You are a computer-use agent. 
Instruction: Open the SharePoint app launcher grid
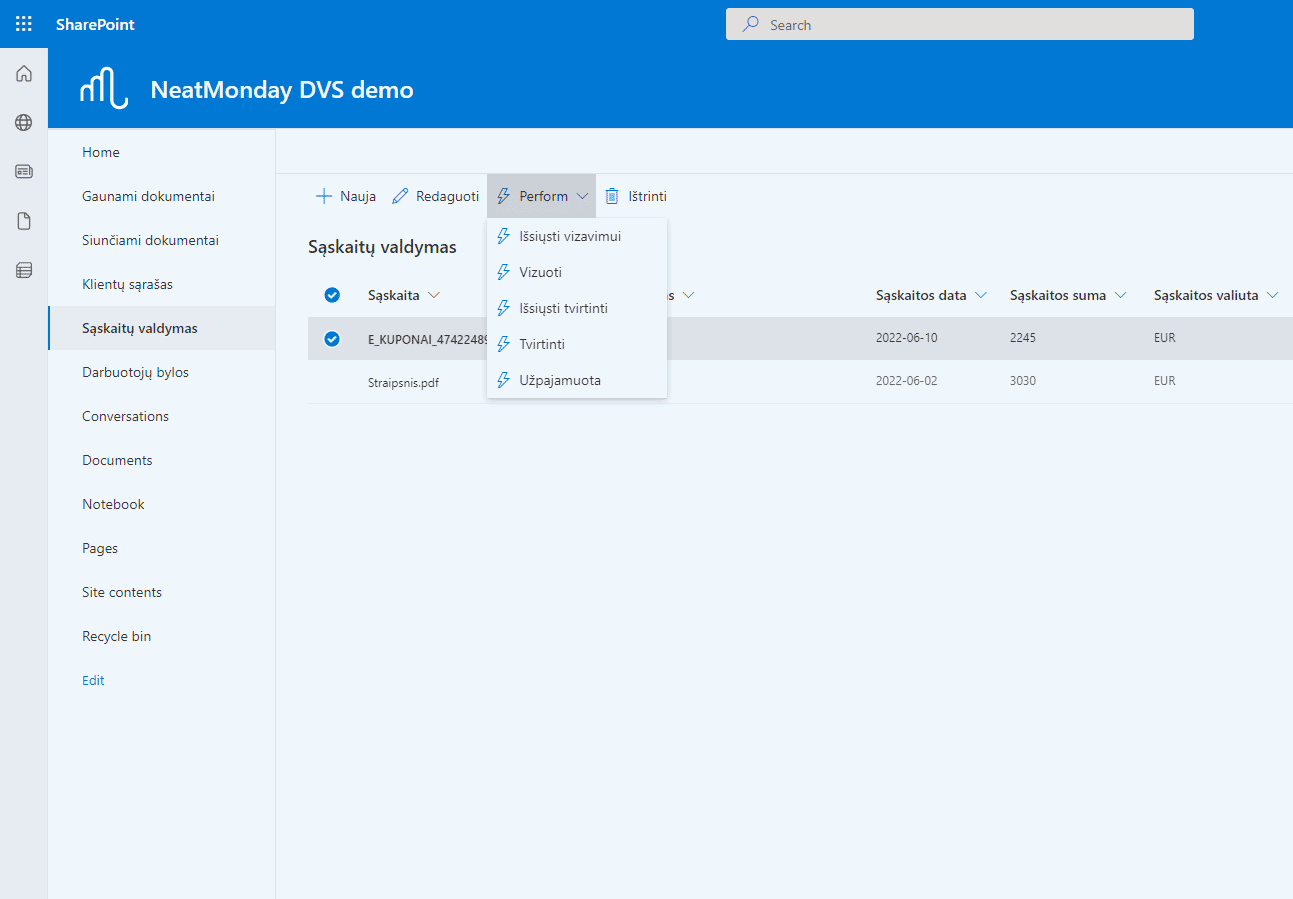(x=24, y=24)
